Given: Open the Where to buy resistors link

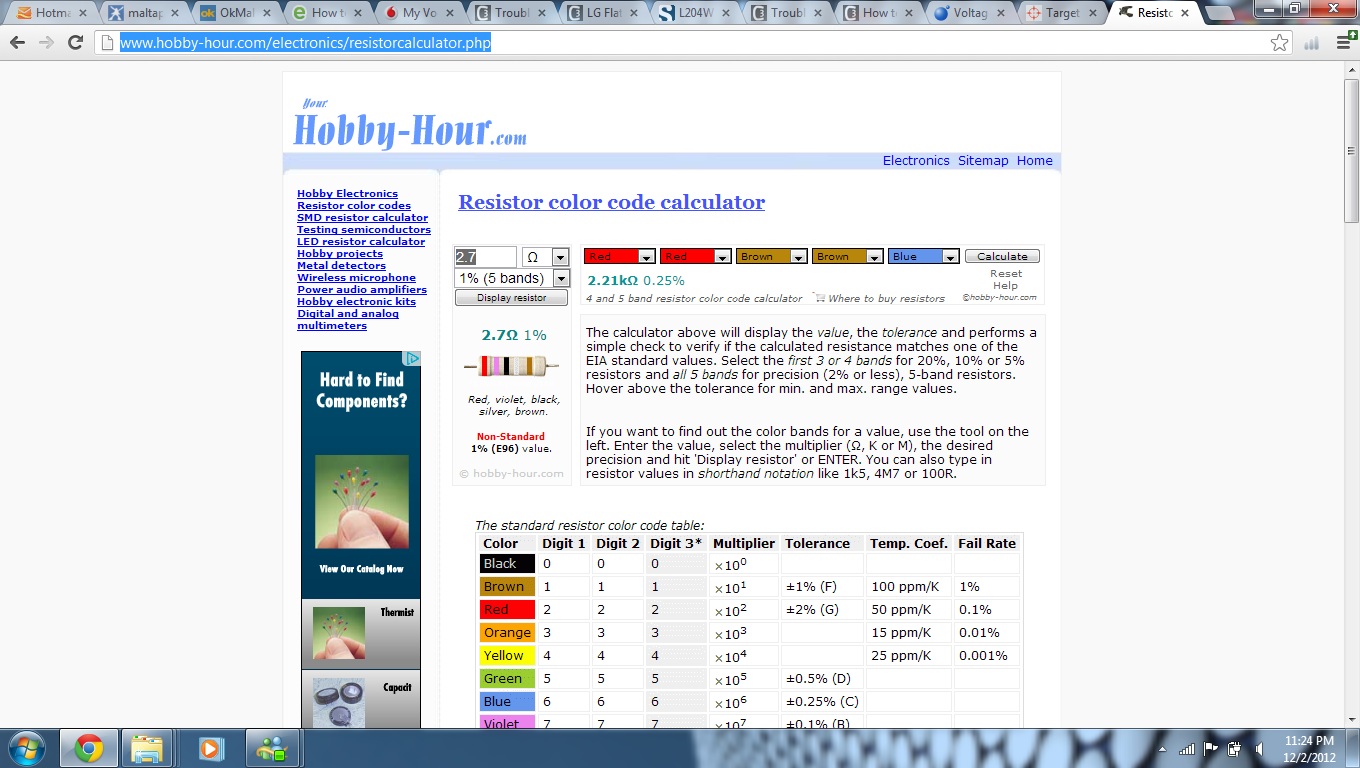Looking at the screenshot, I should (x=886, y=298).
